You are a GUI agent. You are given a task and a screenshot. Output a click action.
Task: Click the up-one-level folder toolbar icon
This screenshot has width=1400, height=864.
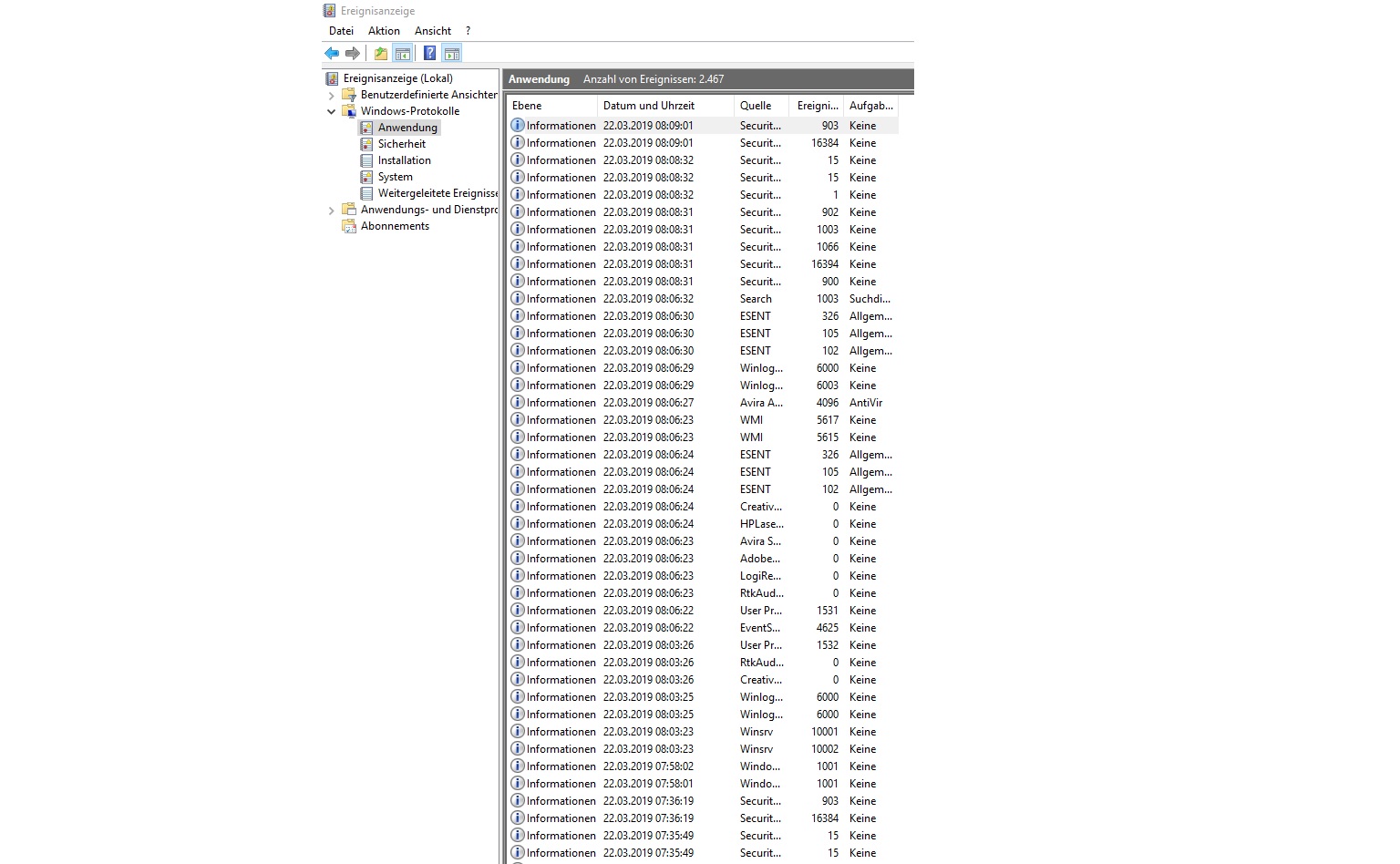(381, 54)
